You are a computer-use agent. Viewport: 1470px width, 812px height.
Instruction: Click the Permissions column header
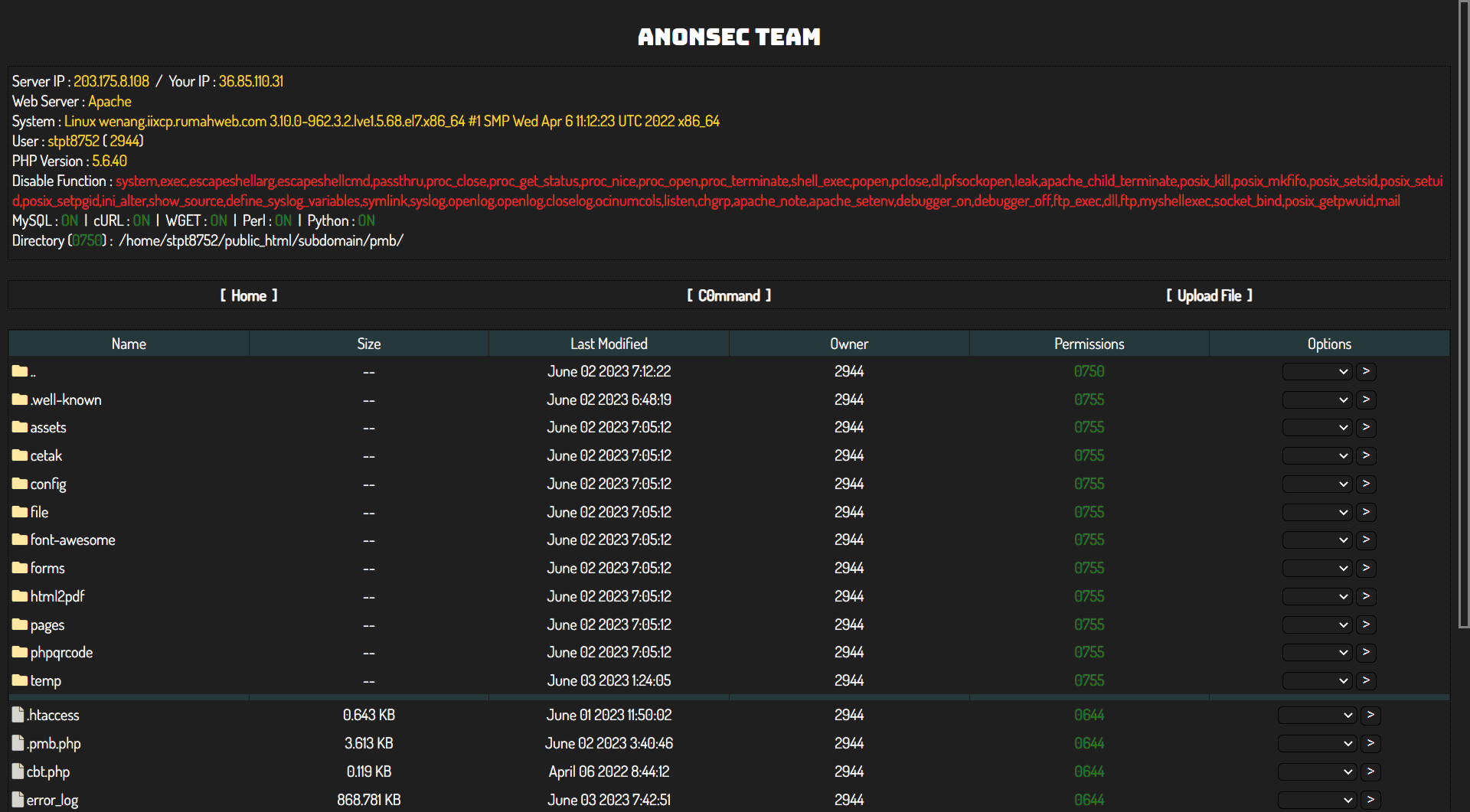tap(1089, 344)
